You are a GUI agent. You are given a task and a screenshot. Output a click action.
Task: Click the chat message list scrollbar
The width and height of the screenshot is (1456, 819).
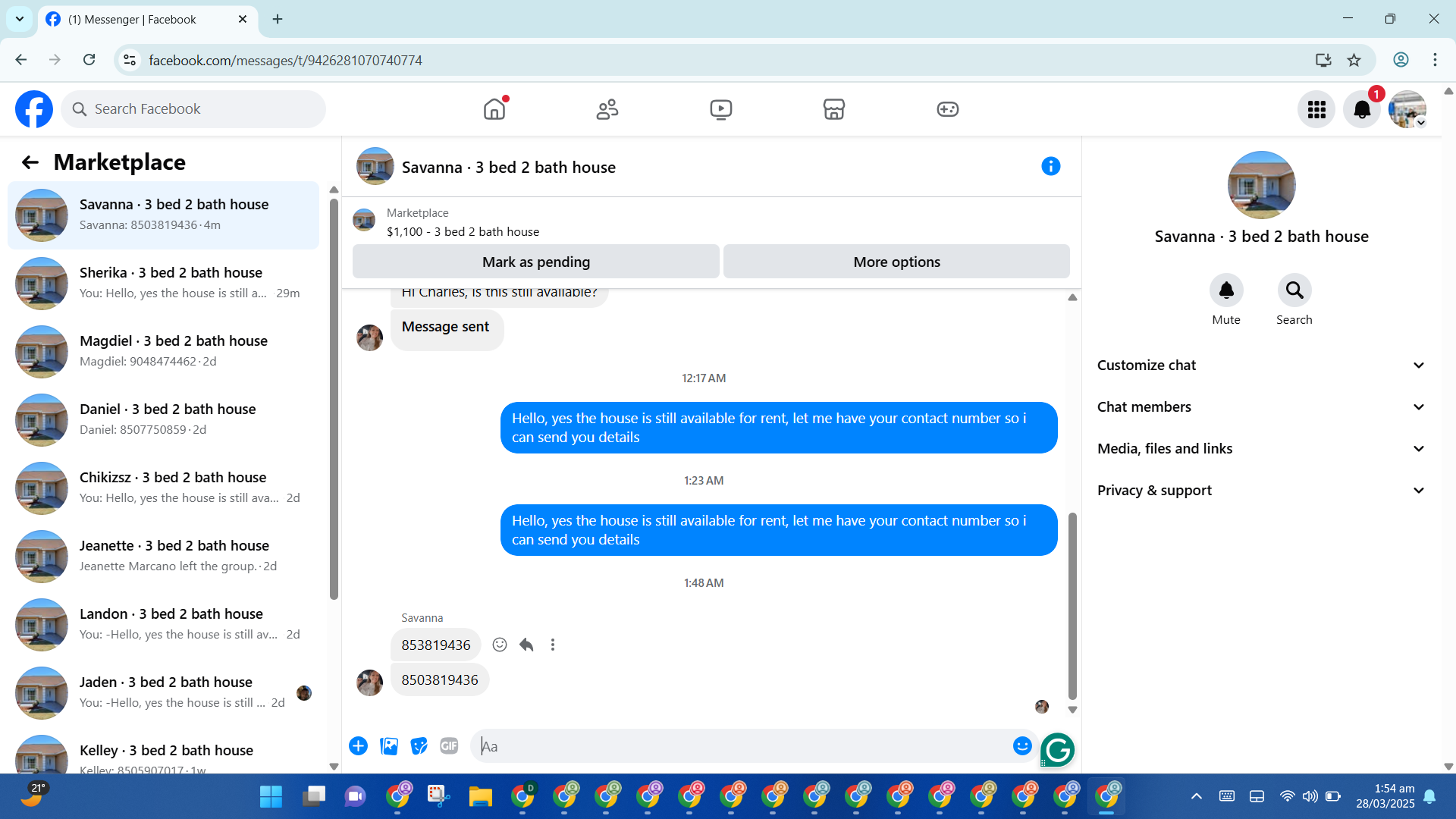[x=1072, y=607]
